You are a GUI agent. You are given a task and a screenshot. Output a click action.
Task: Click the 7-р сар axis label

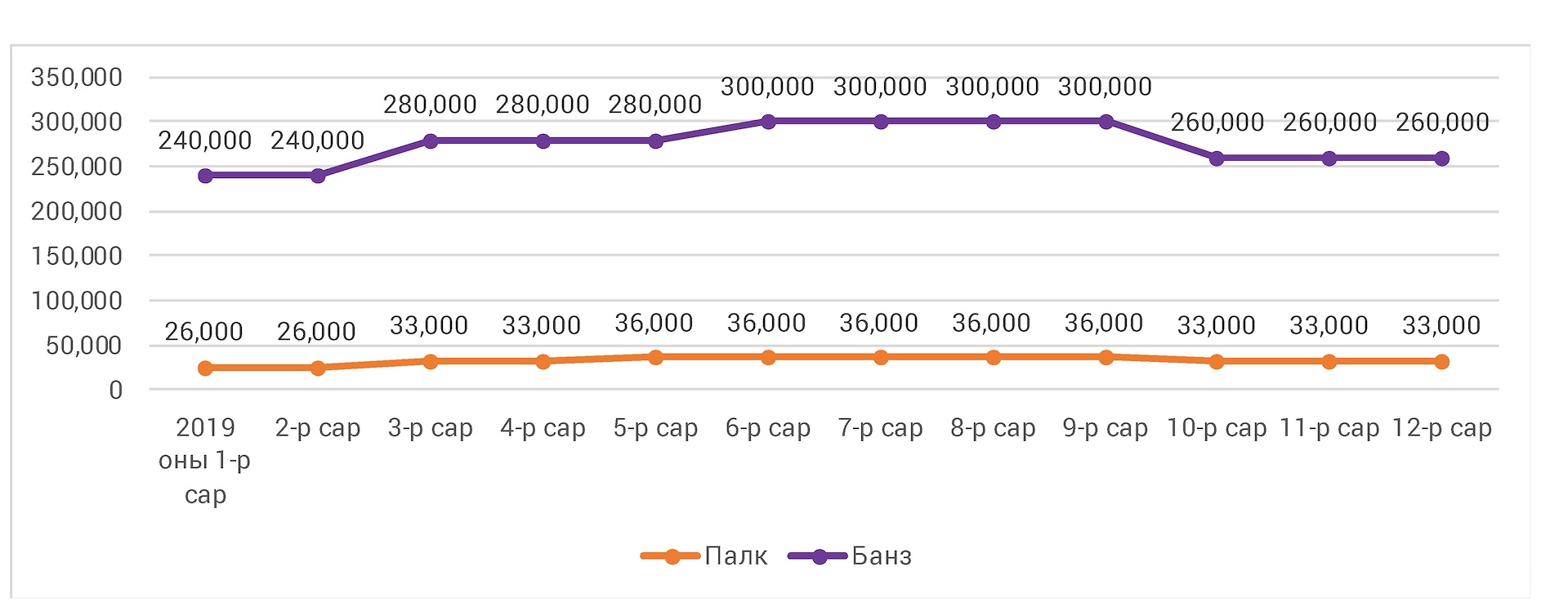pyautogui.click(x=880, y=428)
